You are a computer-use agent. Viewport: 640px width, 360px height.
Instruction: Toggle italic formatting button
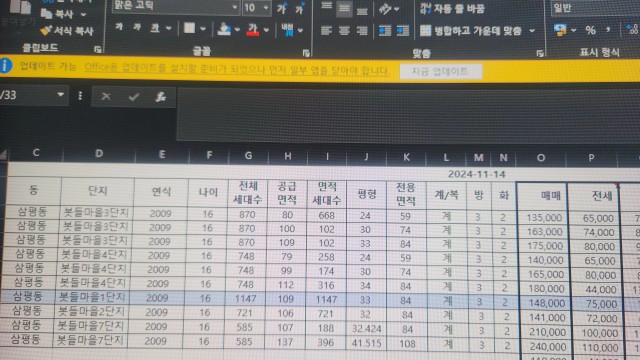point(137,27)
